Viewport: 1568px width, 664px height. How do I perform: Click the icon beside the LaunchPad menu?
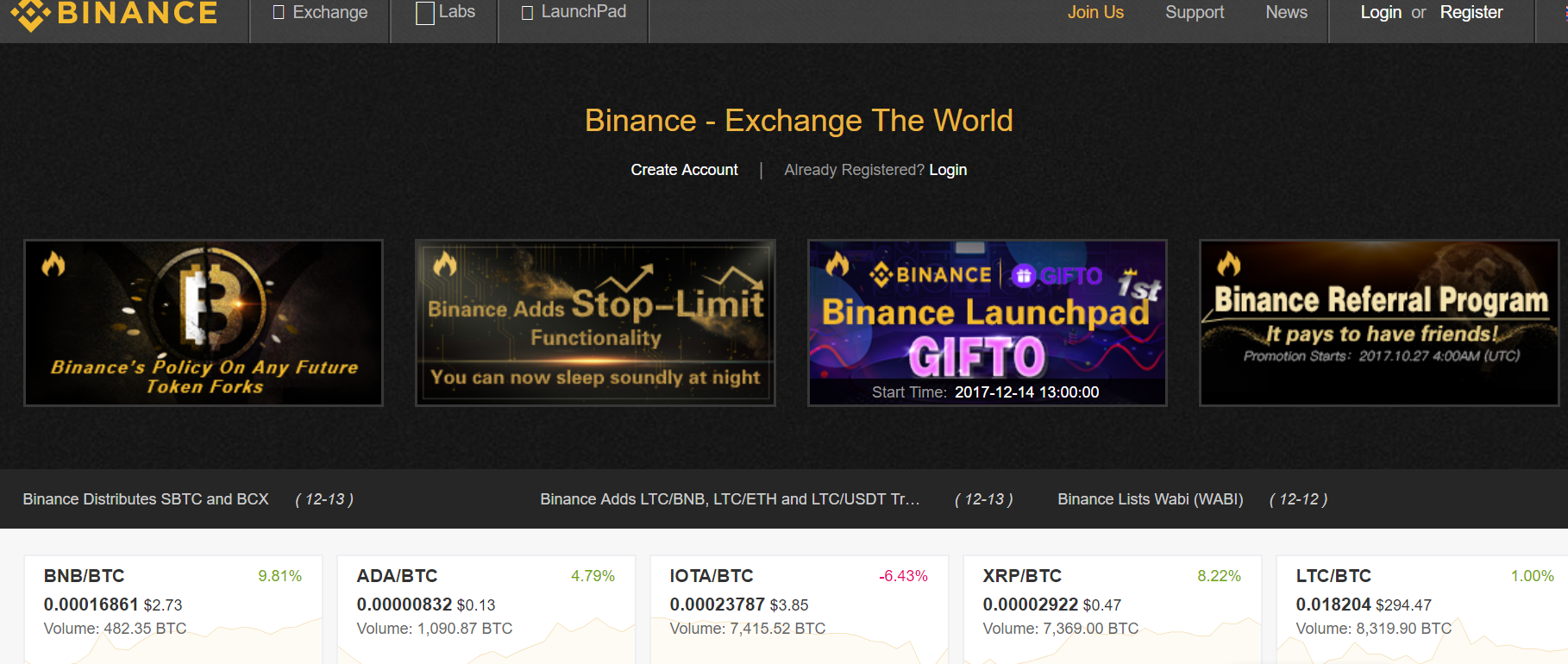coord(527,13)
